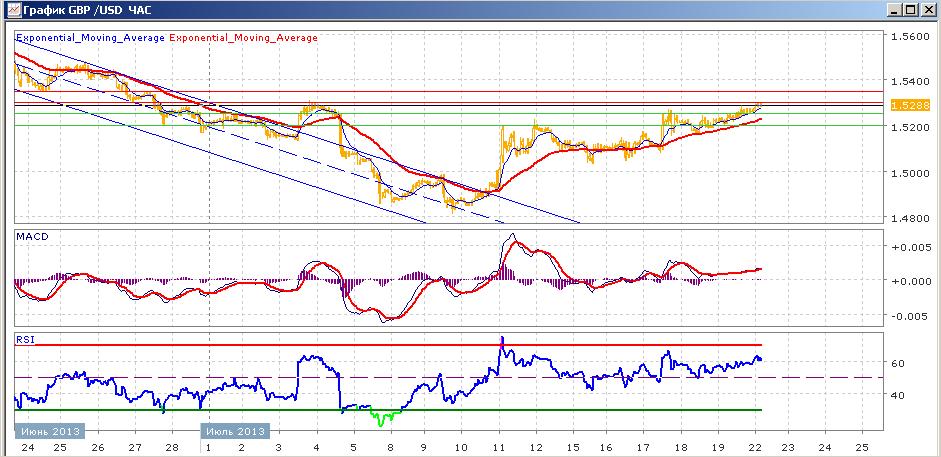Click the red Exponential_Moving_Average legend label
This screenshot has width=941, height=457.
coord(243,38)
